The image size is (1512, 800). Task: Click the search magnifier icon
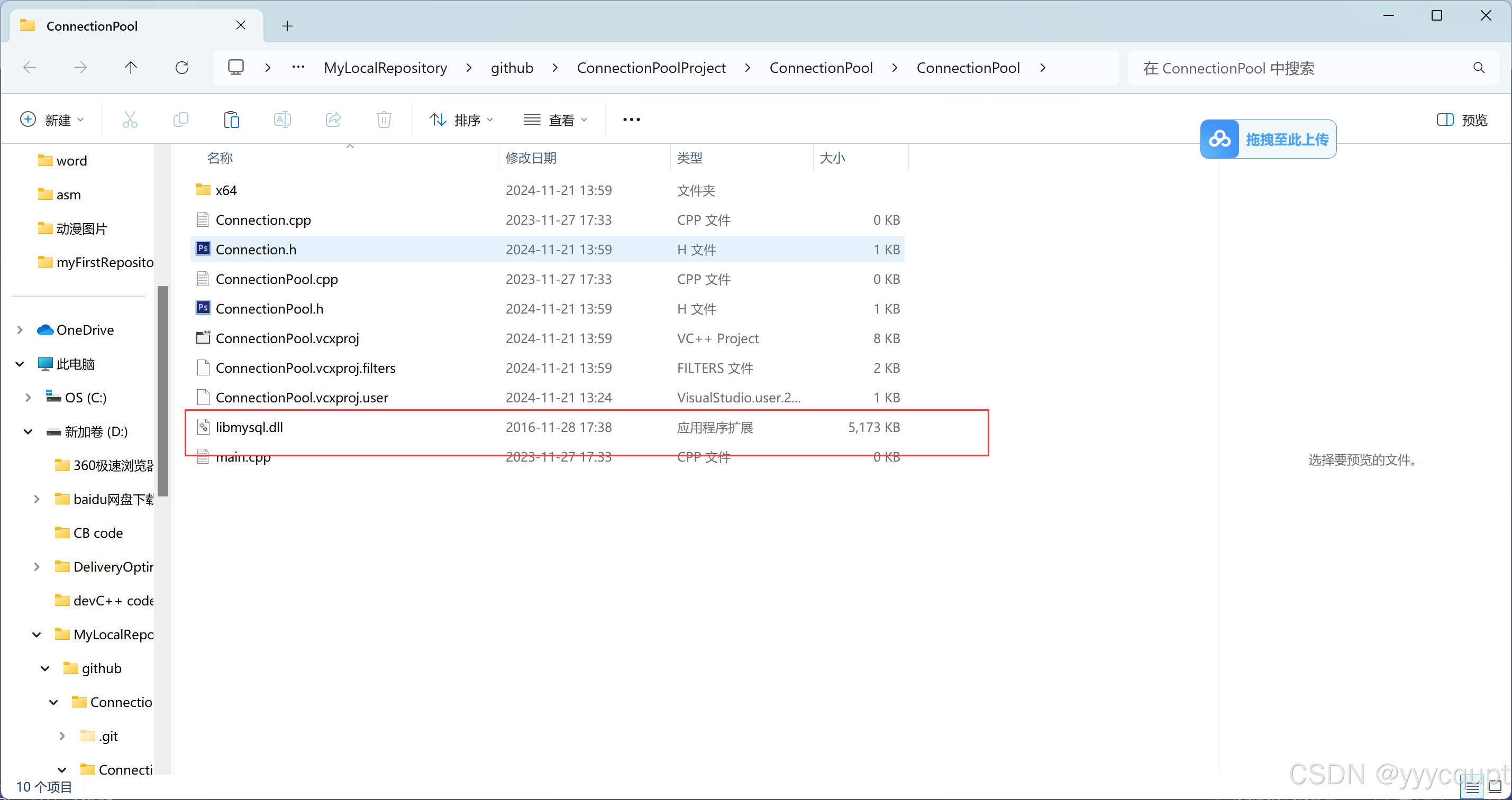click(1479, 68)
